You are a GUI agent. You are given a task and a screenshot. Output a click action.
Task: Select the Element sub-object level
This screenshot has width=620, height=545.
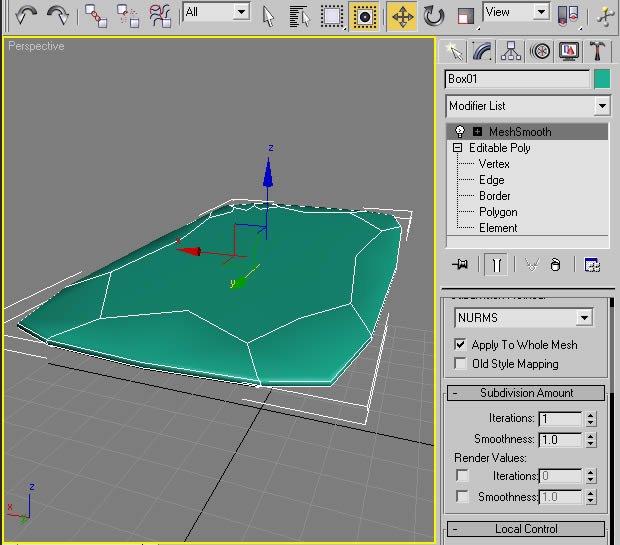[x=498, y=228]
